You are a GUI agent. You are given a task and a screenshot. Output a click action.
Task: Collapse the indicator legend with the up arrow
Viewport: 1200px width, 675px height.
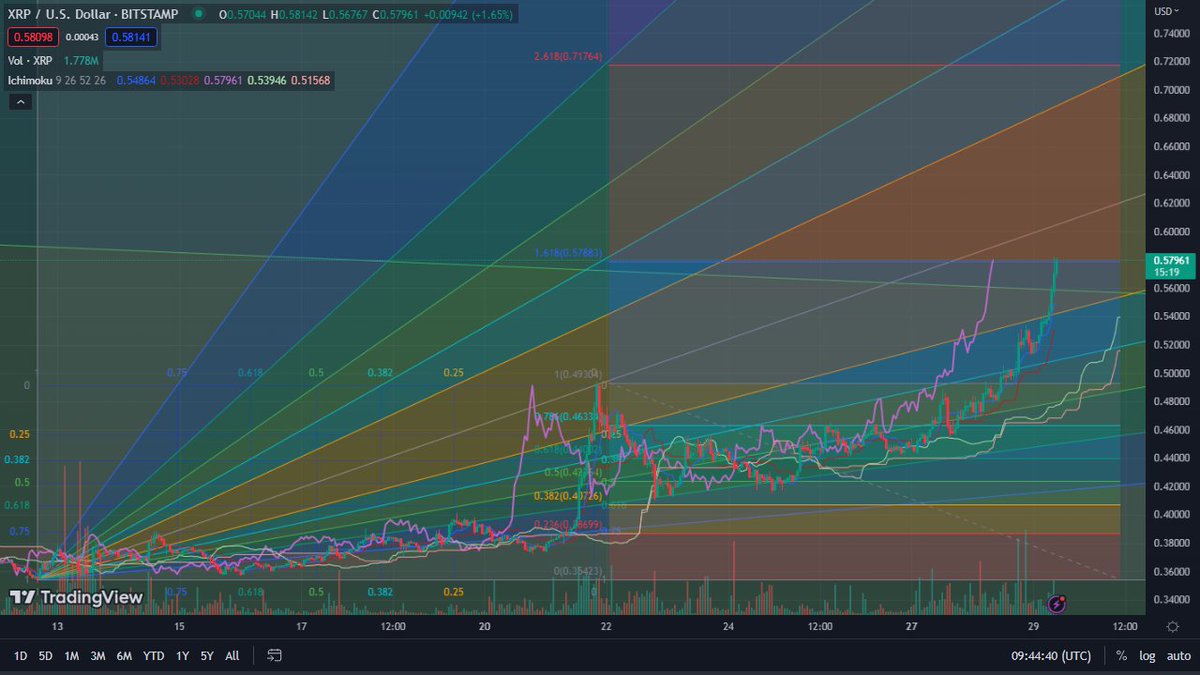19,101
